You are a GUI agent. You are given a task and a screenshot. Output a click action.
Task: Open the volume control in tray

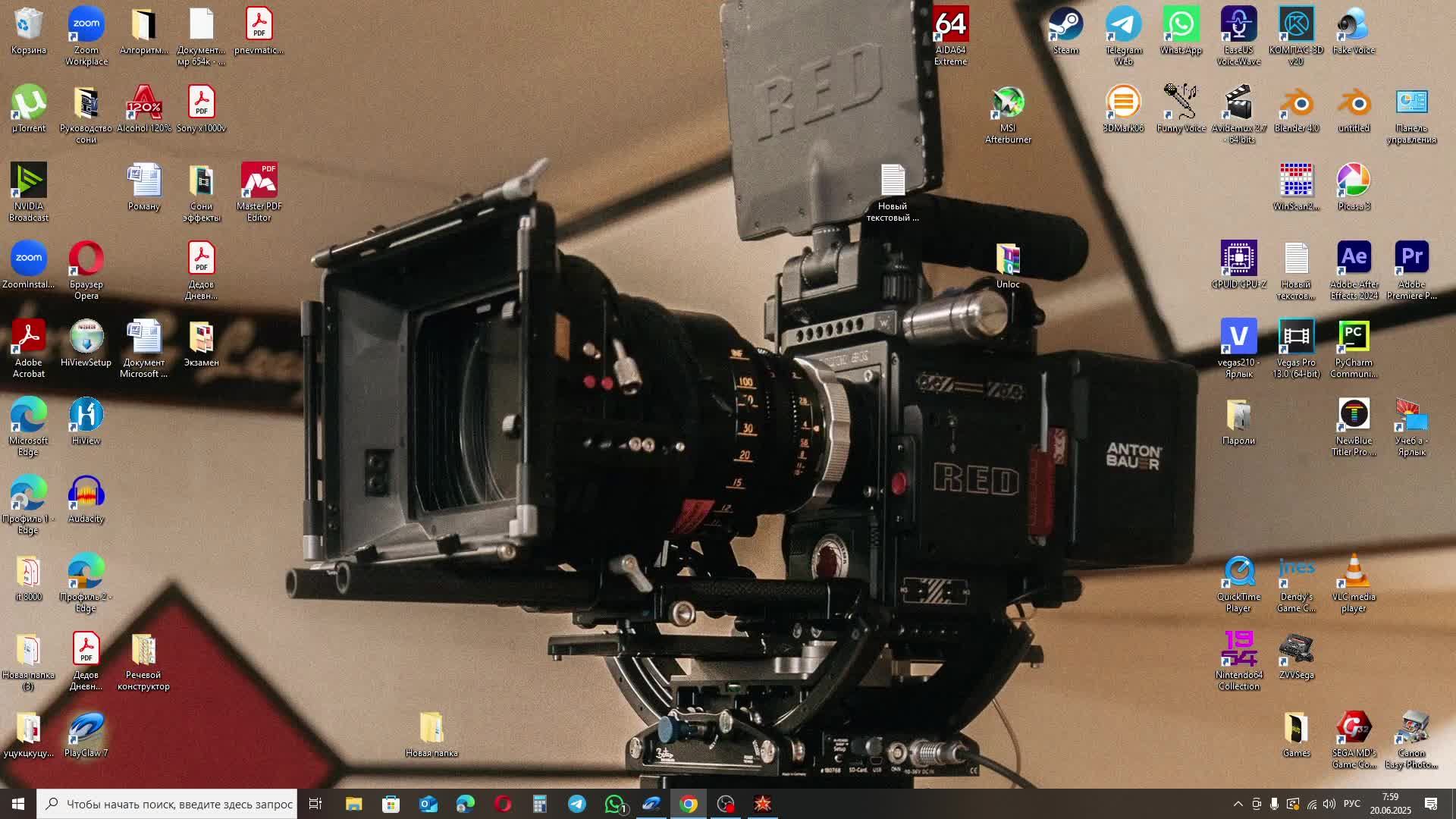click(1329, 804)
